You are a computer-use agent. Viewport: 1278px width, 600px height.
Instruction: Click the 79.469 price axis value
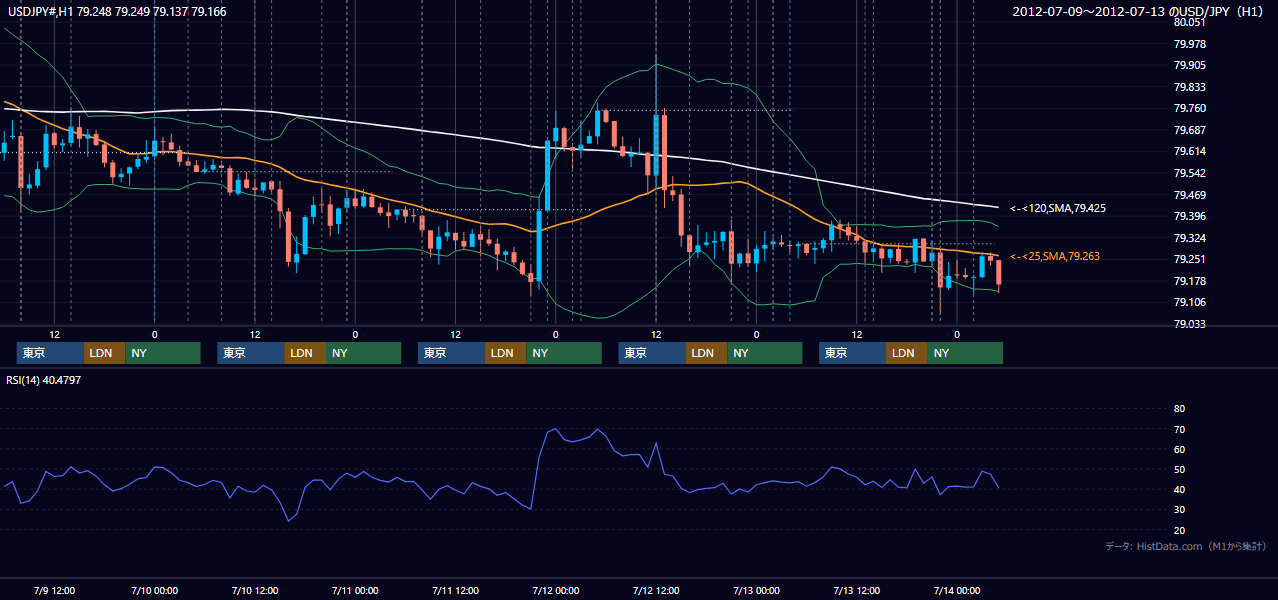1189,194
